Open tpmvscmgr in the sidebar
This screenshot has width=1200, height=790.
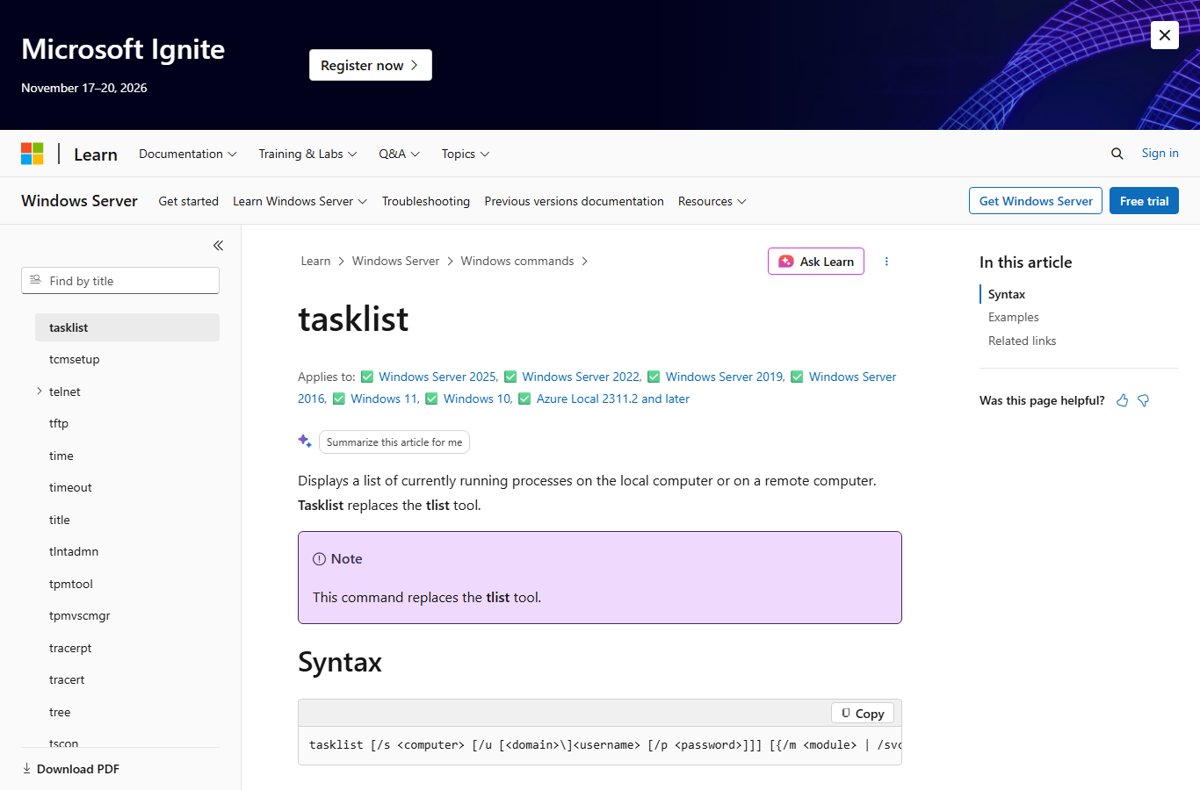(x=79, y=615)
